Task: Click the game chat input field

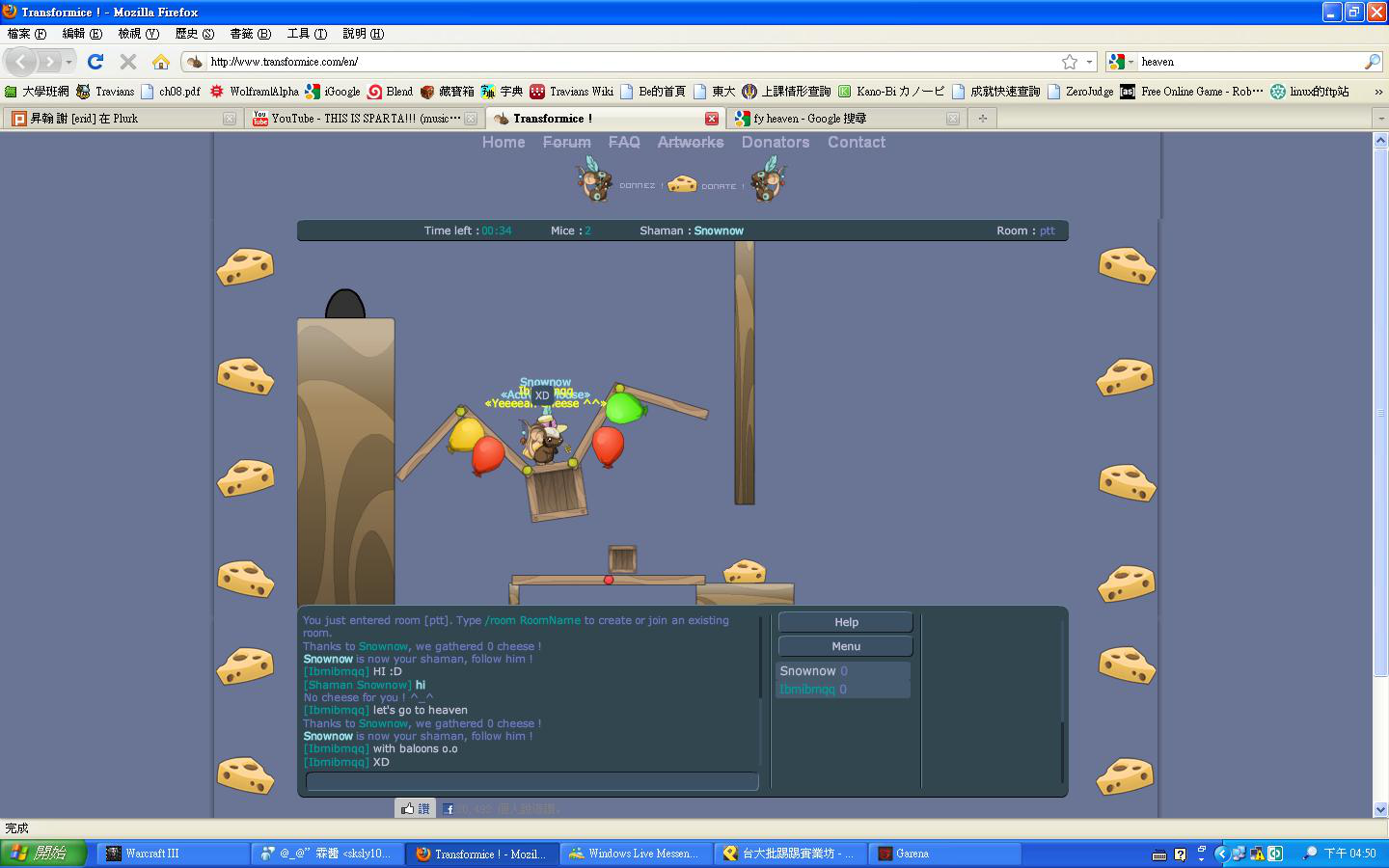Action: tap(532, 781)
